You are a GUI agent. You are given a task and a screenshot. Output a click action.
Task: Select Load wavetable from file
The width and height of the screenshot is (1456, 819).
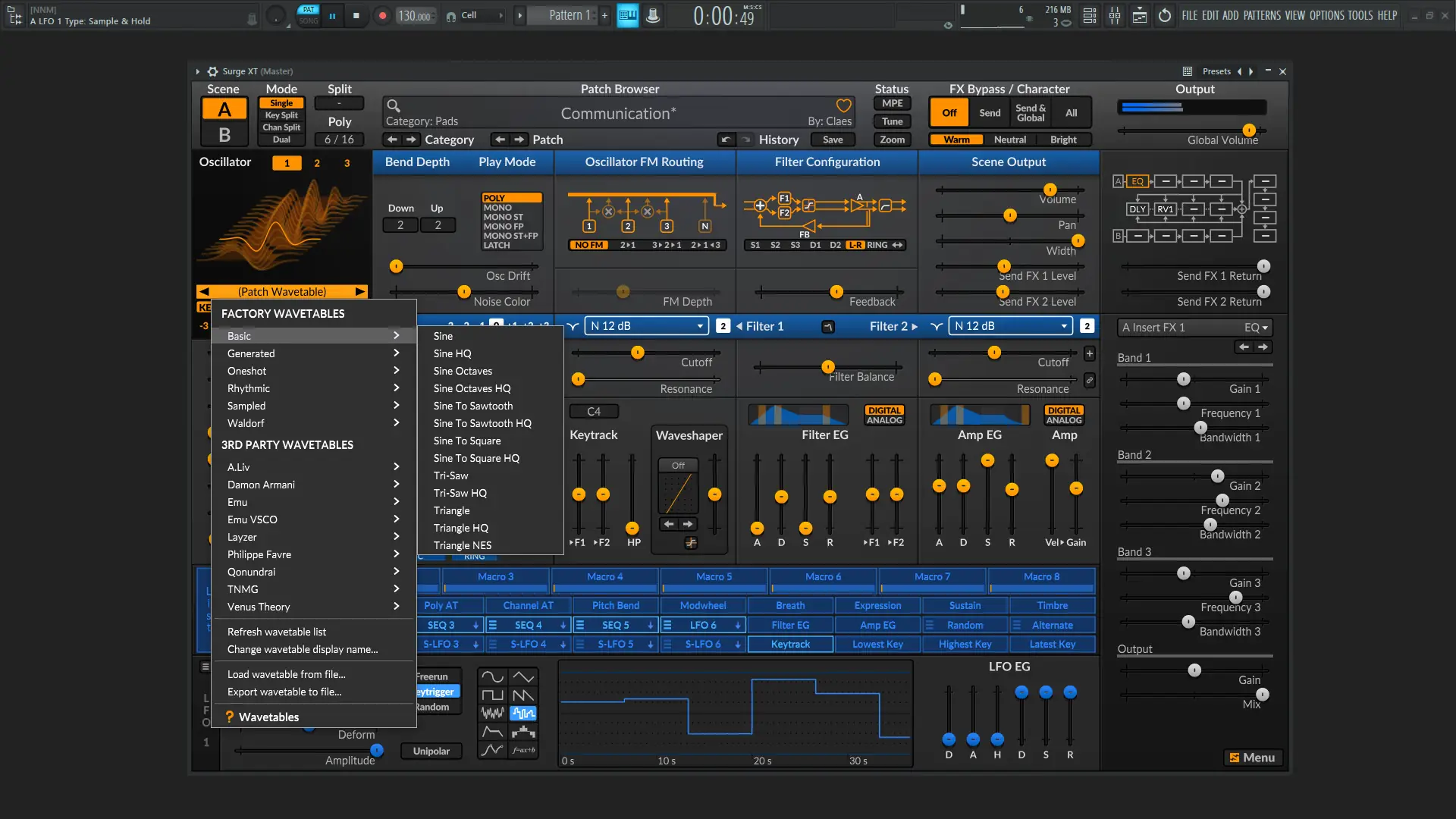coord(287,674)
